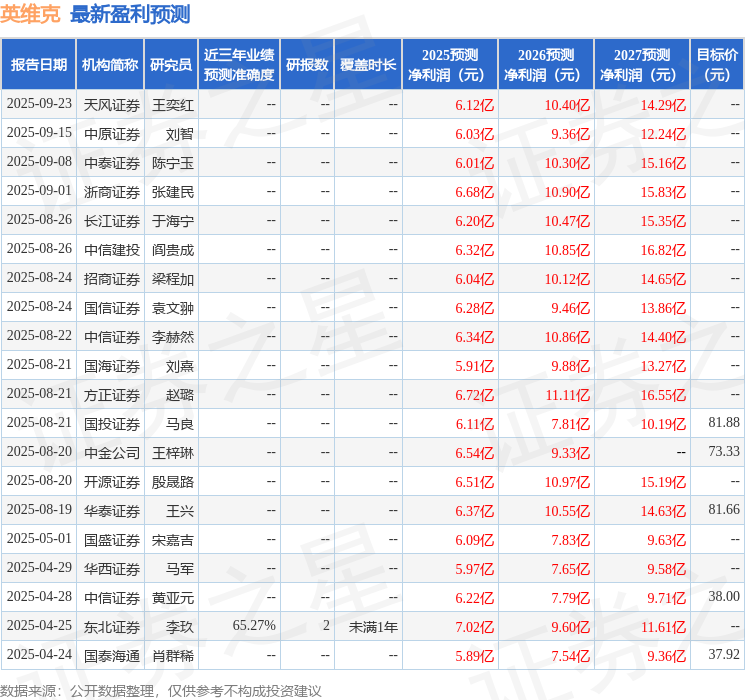
Task: Select the 国海证券 institution cell
Action: click(112, 366)
